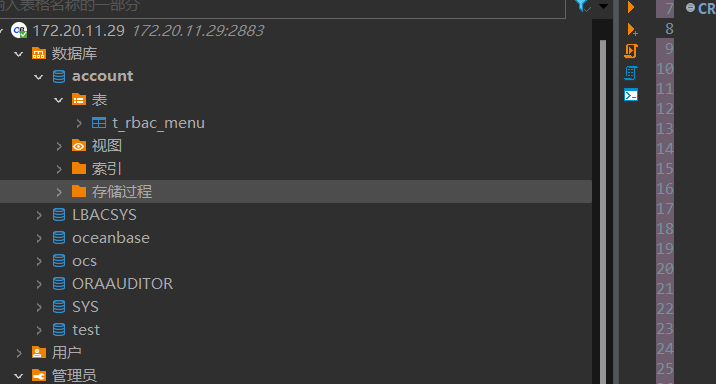This screenshot has height=384, width=716.
Task: Expand the t_rbac_menu table chevron
Action: point(79,123)
